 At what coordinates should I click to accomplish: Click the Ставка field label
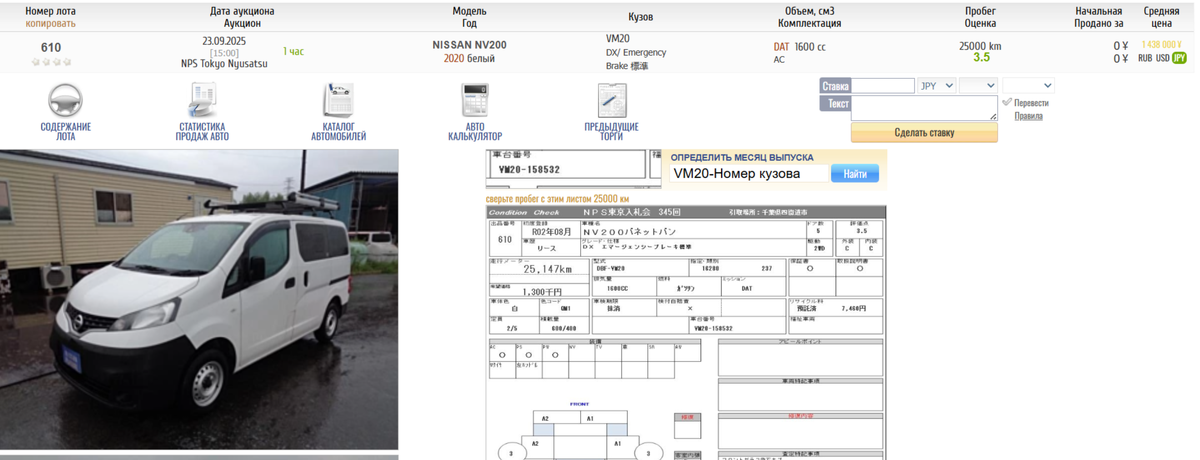pyautogui.click(x=835, y=86)
